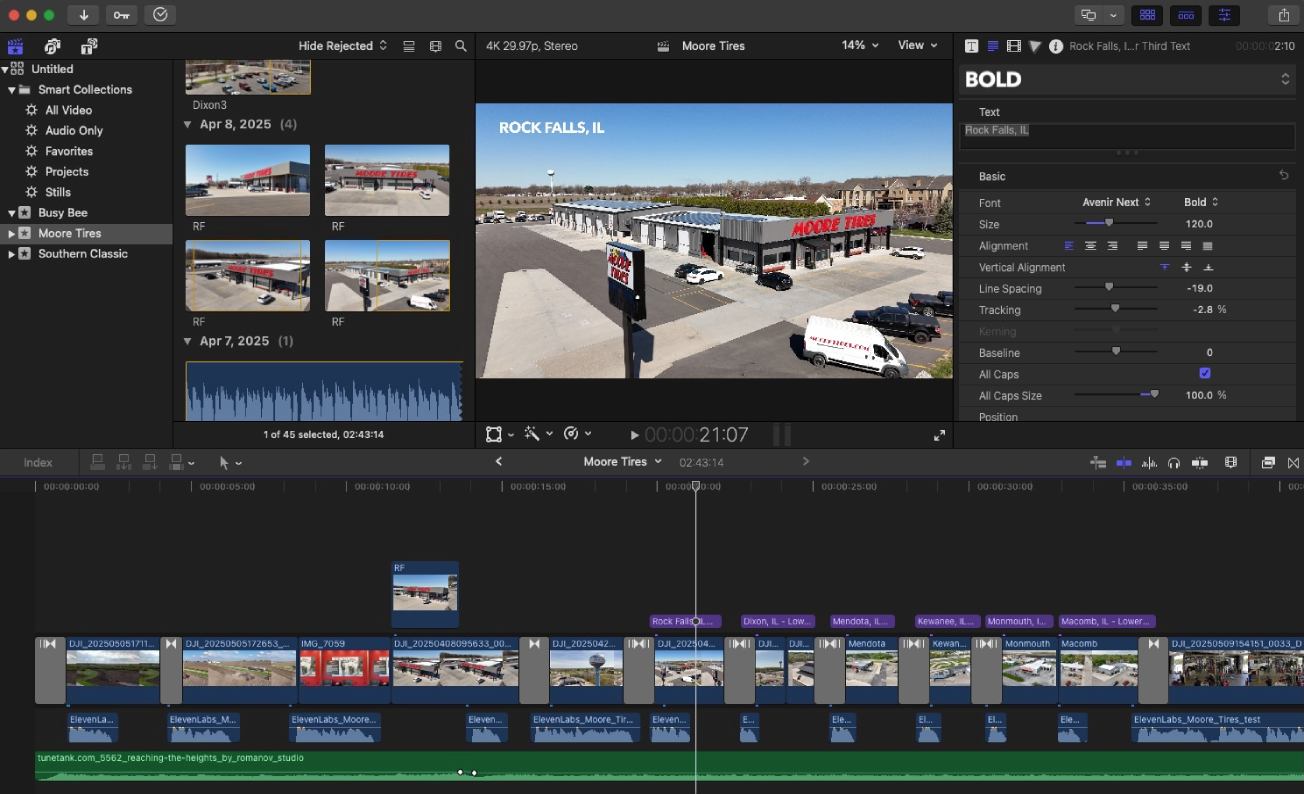Play the timeline from the playhead
1304x794 pixels.
(634, 435)
